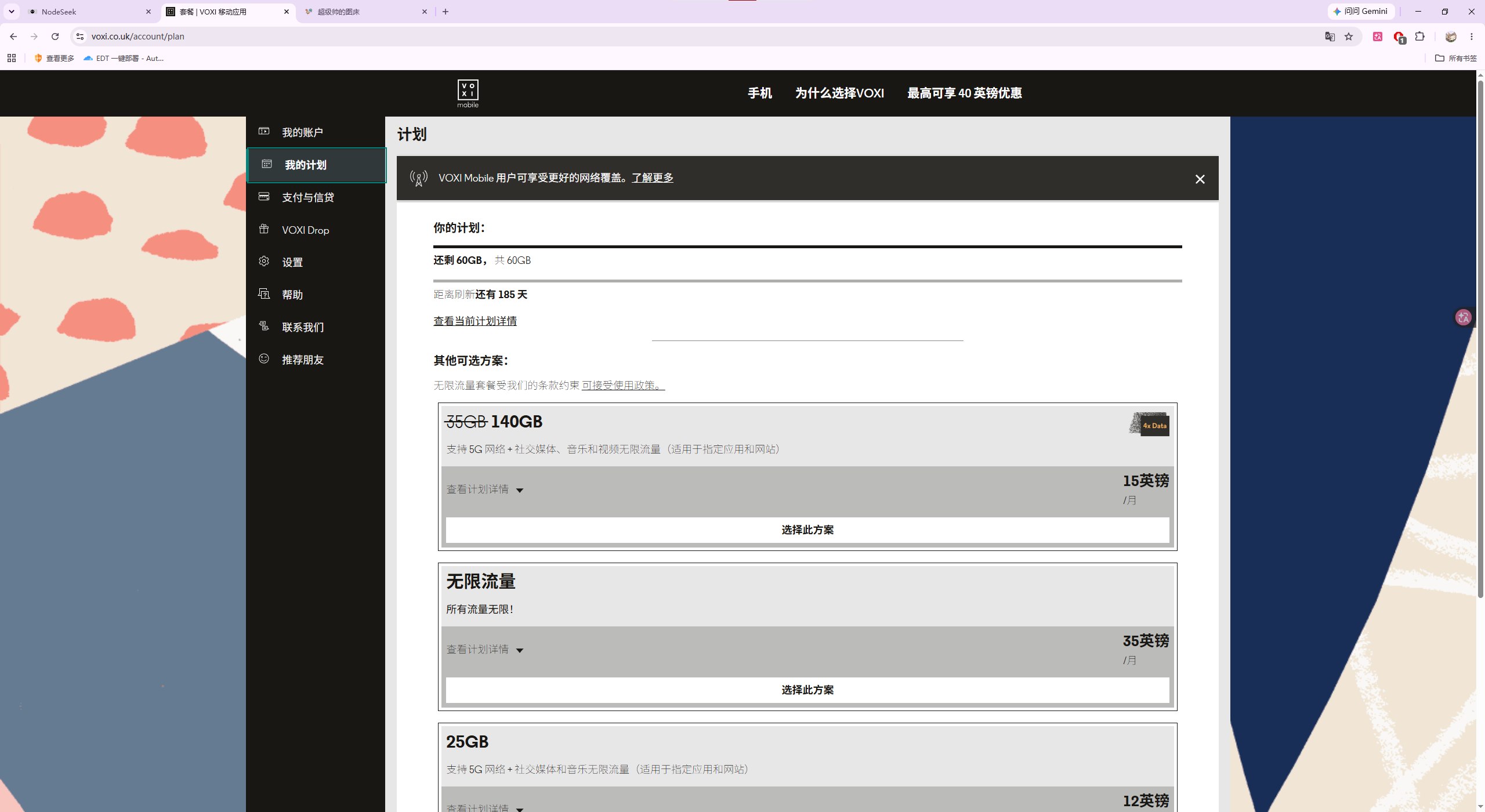
Task: Click the 还有 185 天 refresh text
Action: coord(501,295)
